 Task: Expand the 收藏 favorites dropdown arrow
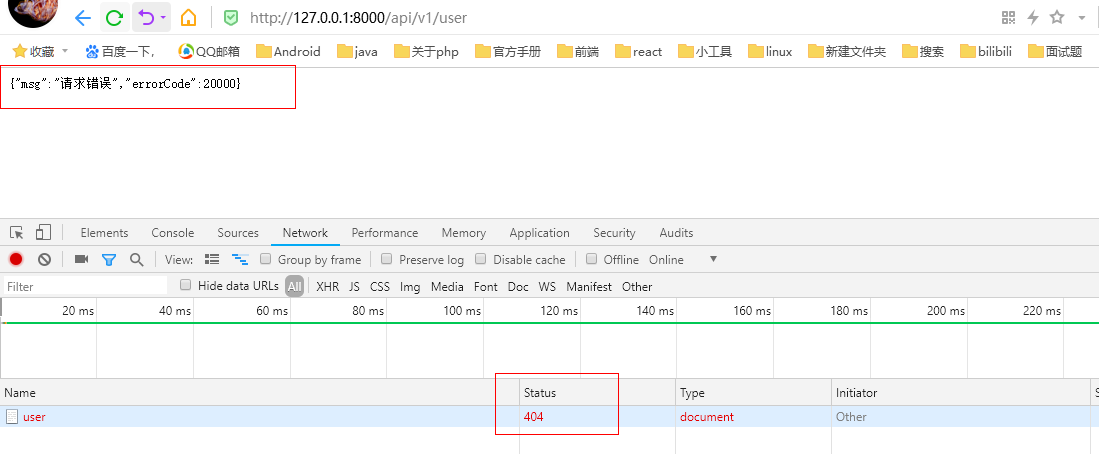[65, 51]
